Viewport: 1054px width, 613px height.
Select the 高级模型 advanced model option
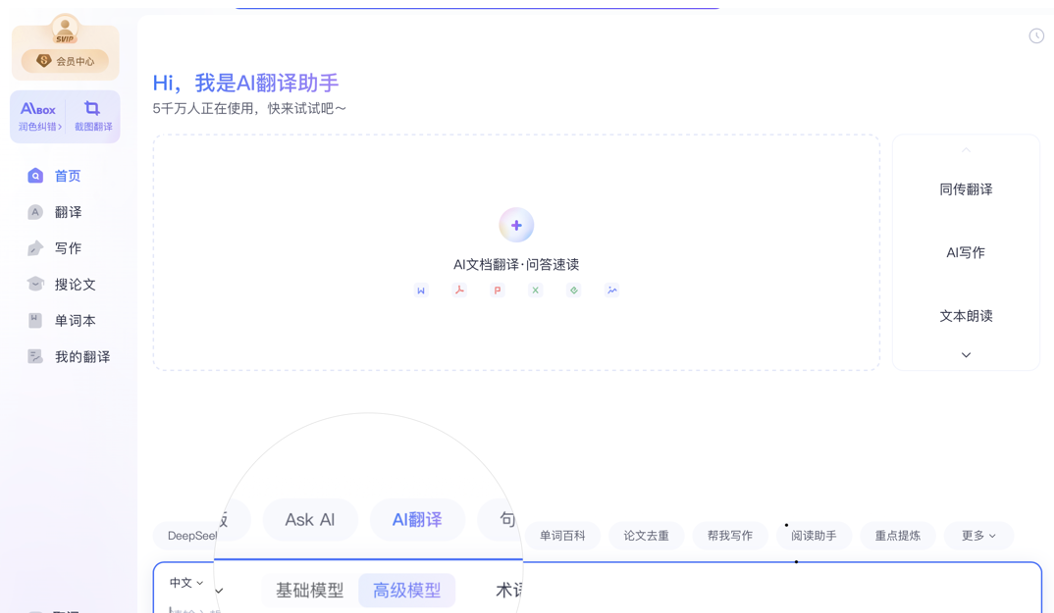pyautogui.click(x=406, y=590)
